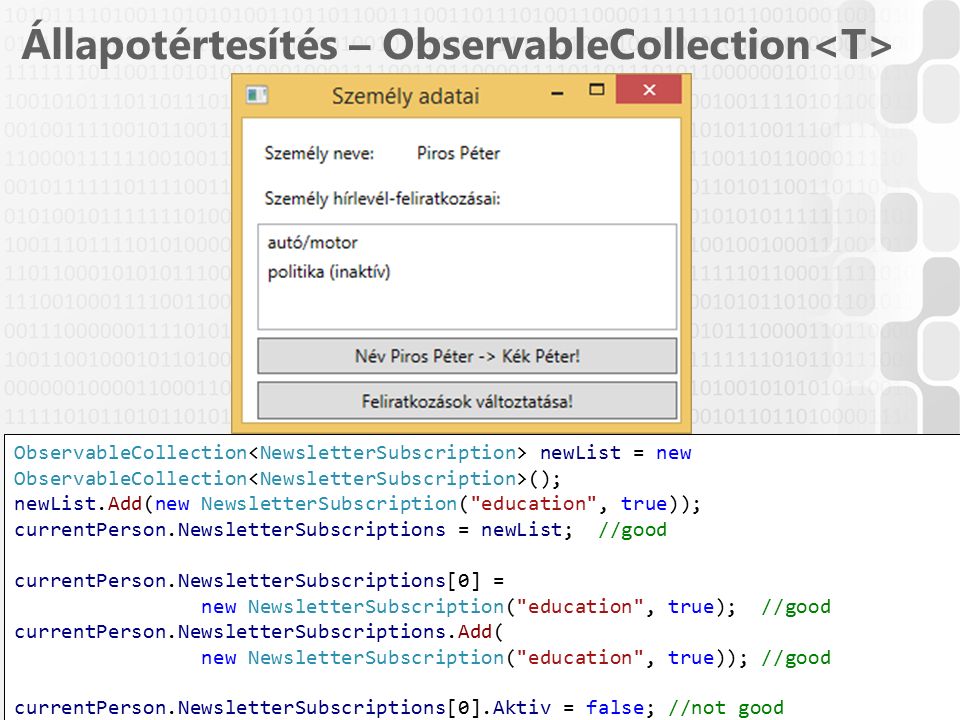Click the 'Feliratkozások változtatása!' button
Screen dimensions: 960x720
point(467,401)
